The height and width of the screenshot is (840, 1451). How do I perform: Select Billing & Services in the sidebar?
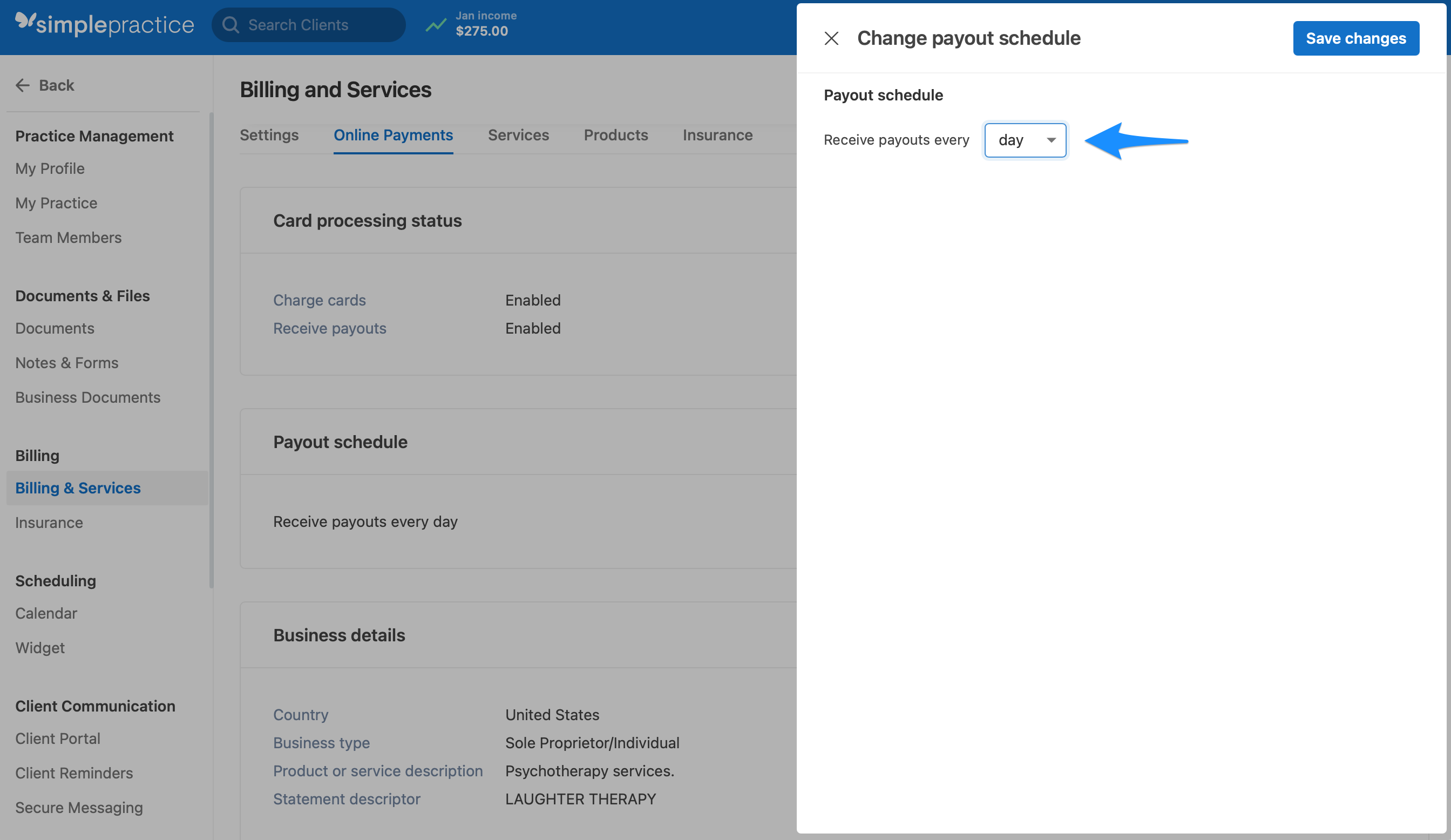[x=78, y=487]
